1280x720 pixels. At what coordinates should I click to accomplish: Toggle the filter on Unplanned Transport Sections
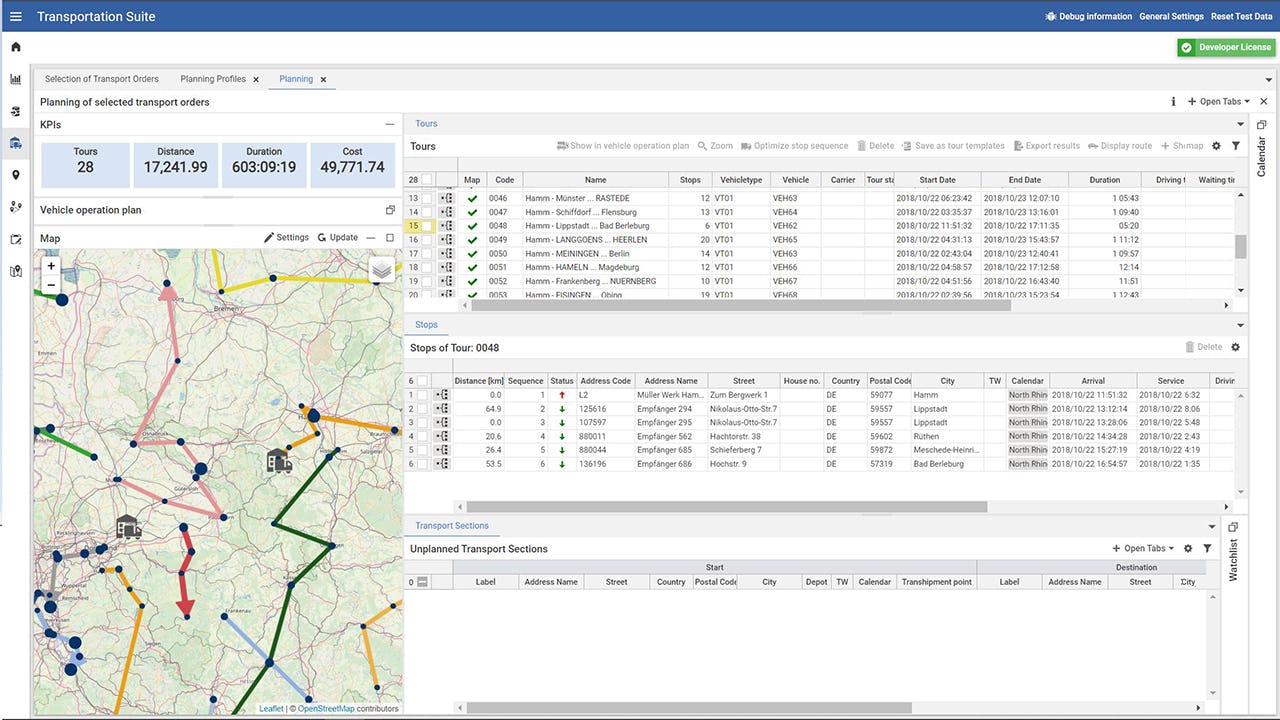[x=1207, y=548]
